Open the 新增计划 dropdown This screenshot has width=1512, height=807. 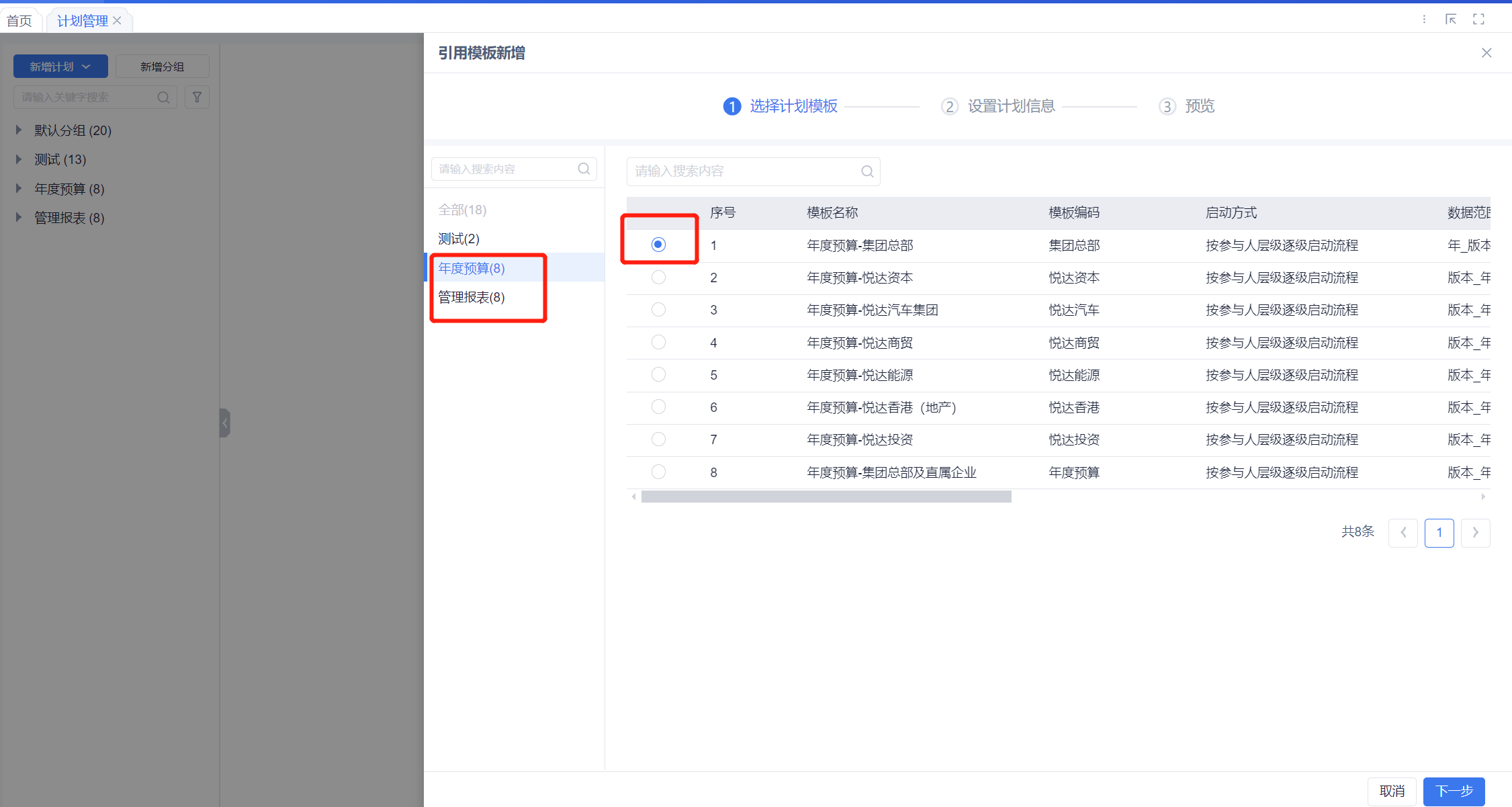coord(60,67)
